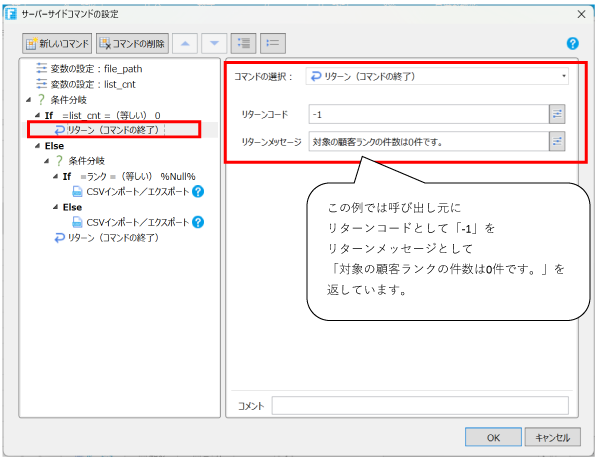Viewport: 600px width, 462px height.
Task: Collapse the nested Else branch
Action: coord(55,207)
